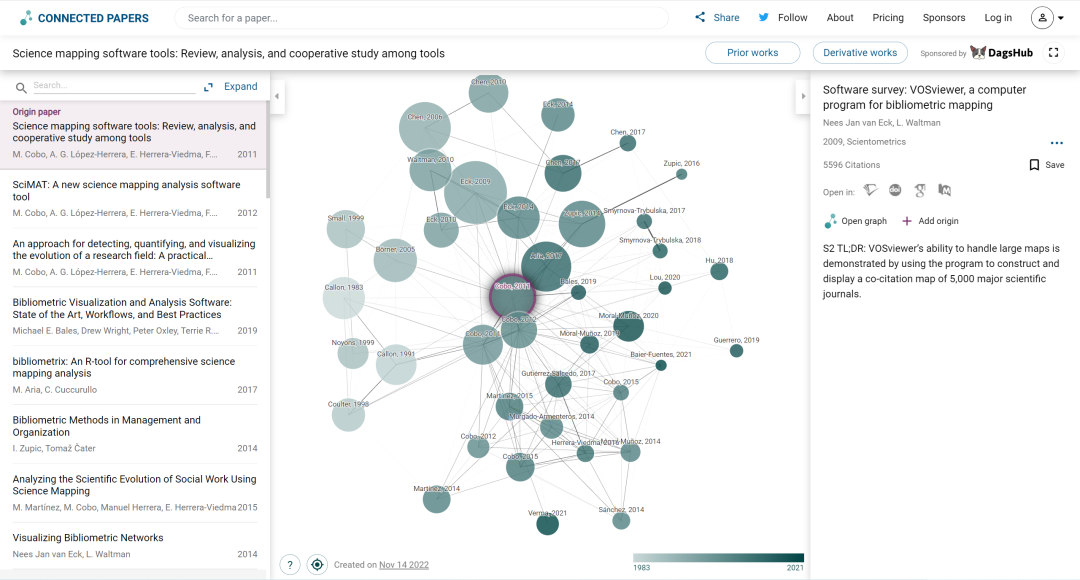Open the user account avatar menu
The height and width of the screenshot is (580, 1080).
[1042, 18]
